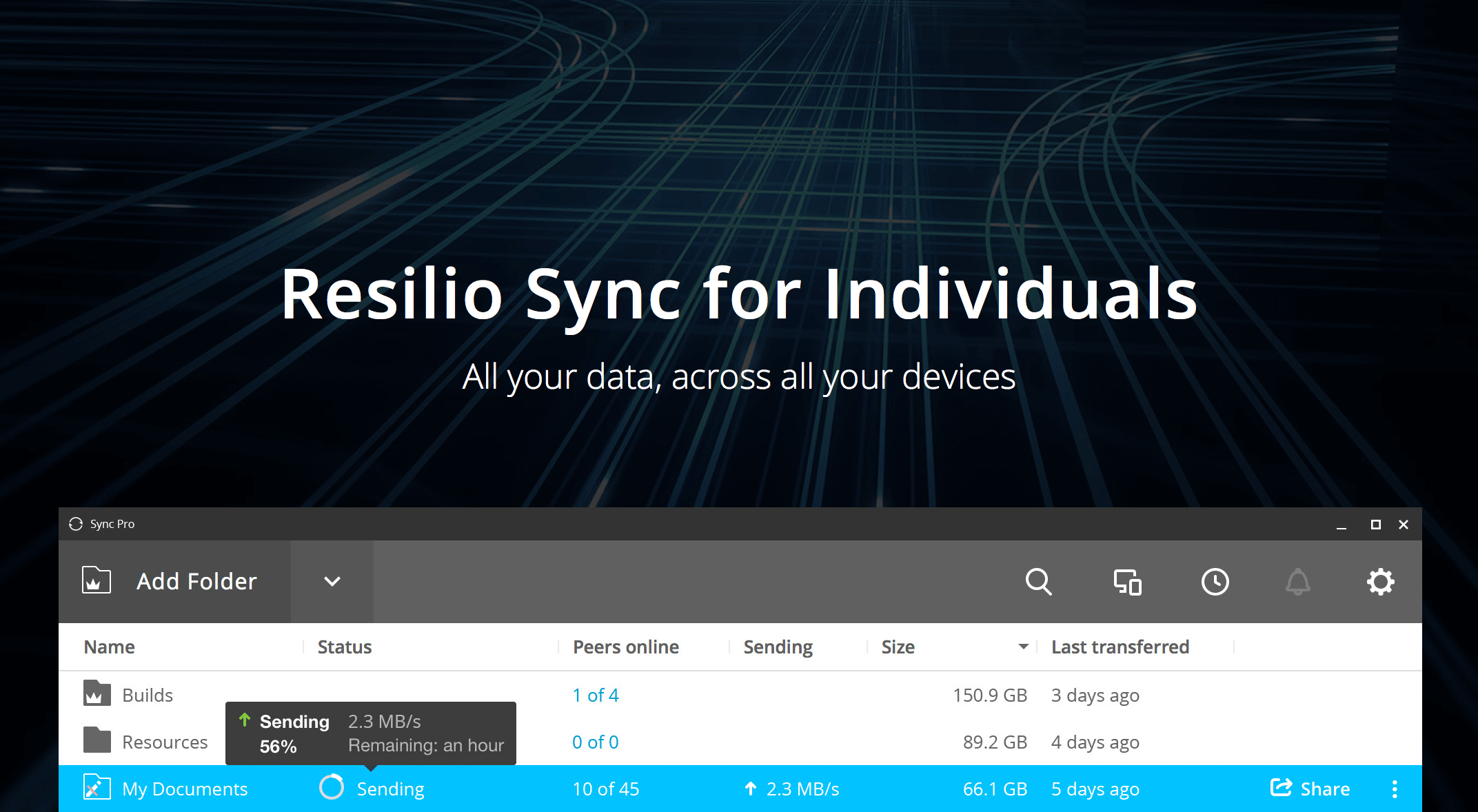This screenshot has height=812, width=1478.
Task: Open the '10 of 45' peers link
Action: coord(606,789)
